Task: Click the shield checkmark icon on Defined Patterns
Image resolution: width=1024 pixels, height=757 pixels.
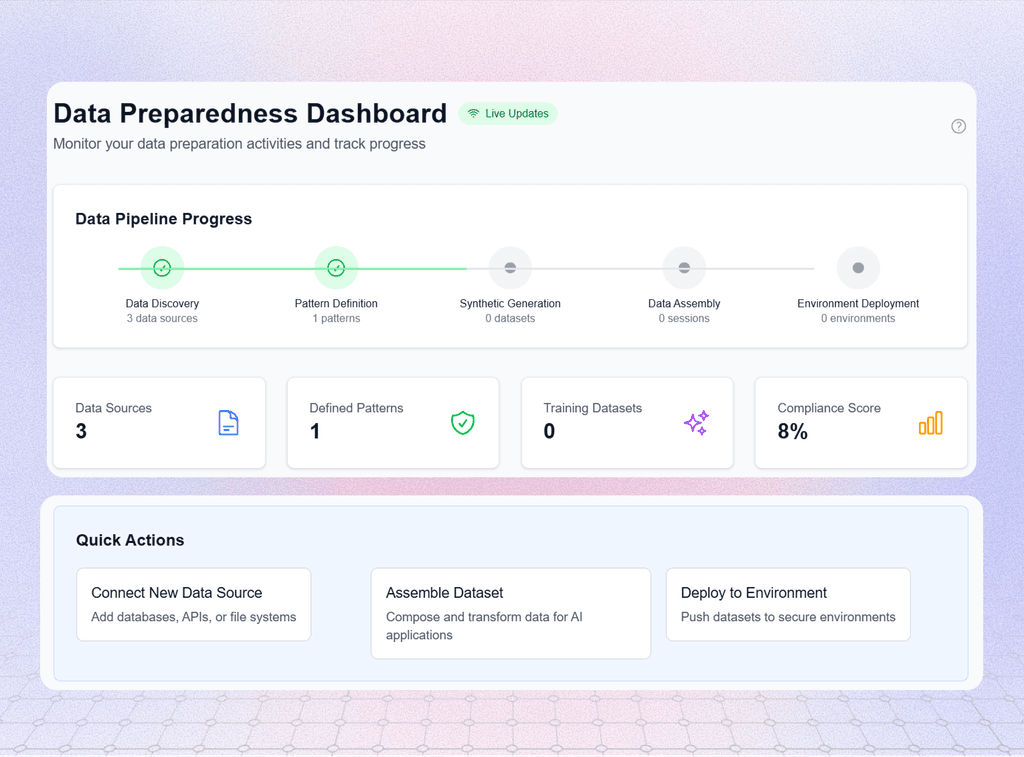Action: click(x=463, y=423)
